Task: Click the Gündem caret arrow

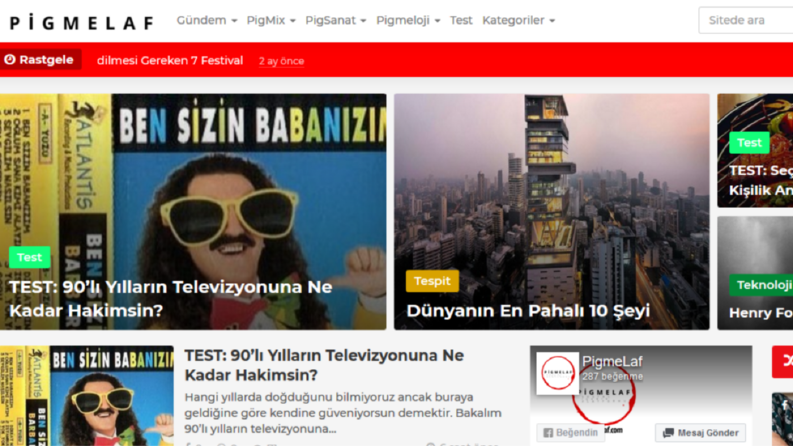Action: tap(234, 21)
